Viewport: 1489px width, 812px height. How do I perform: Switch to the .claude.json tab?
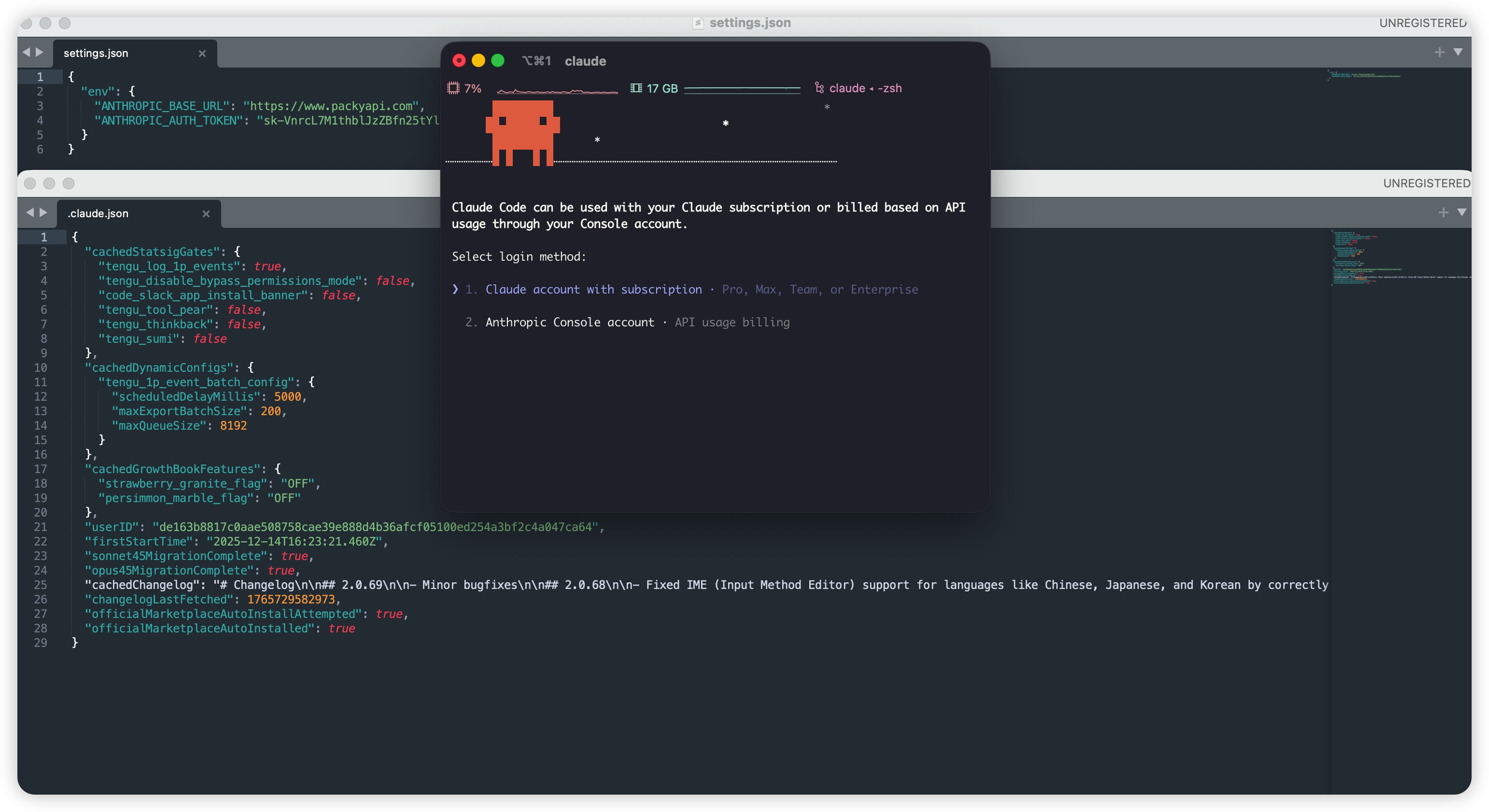pos(98,213)
